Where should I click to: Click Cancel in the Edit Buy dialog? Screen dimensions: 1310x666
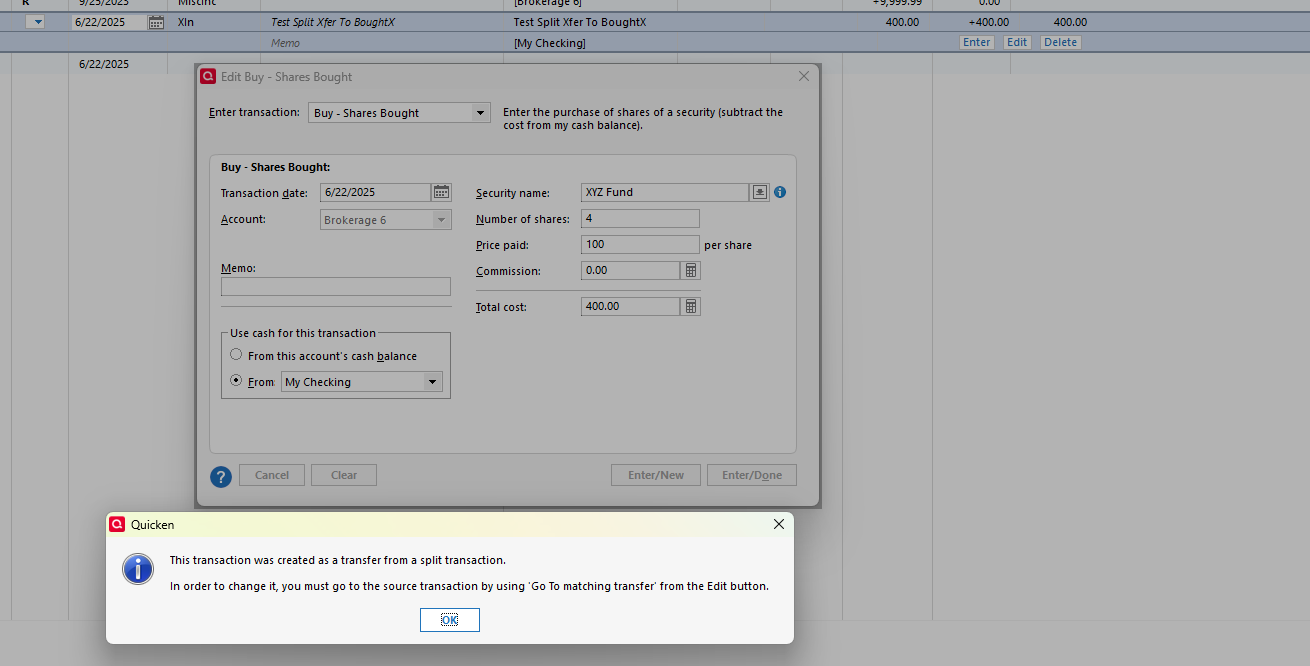pyautogui.click(x=272, y=475)
